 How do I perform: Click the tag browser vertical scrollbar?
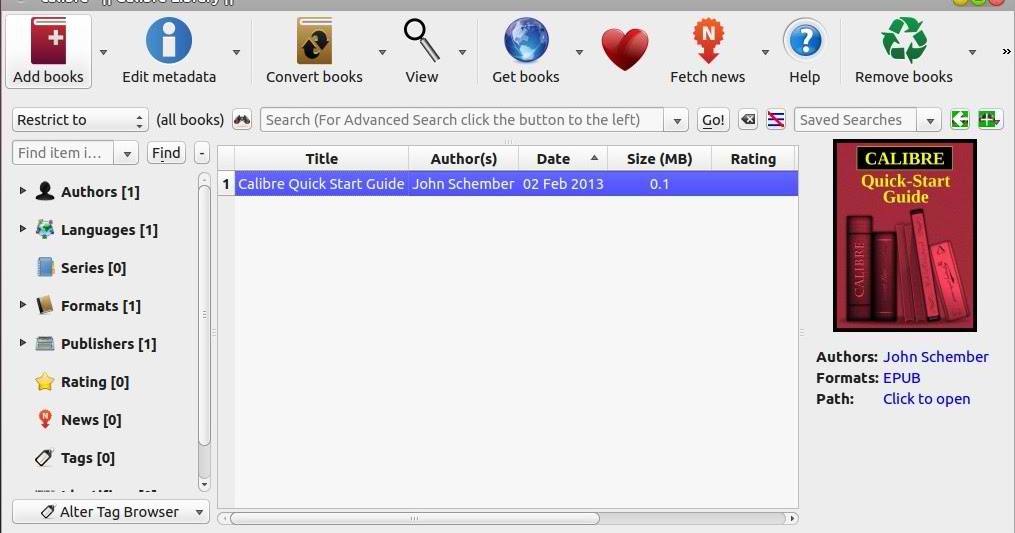point(204,316)
